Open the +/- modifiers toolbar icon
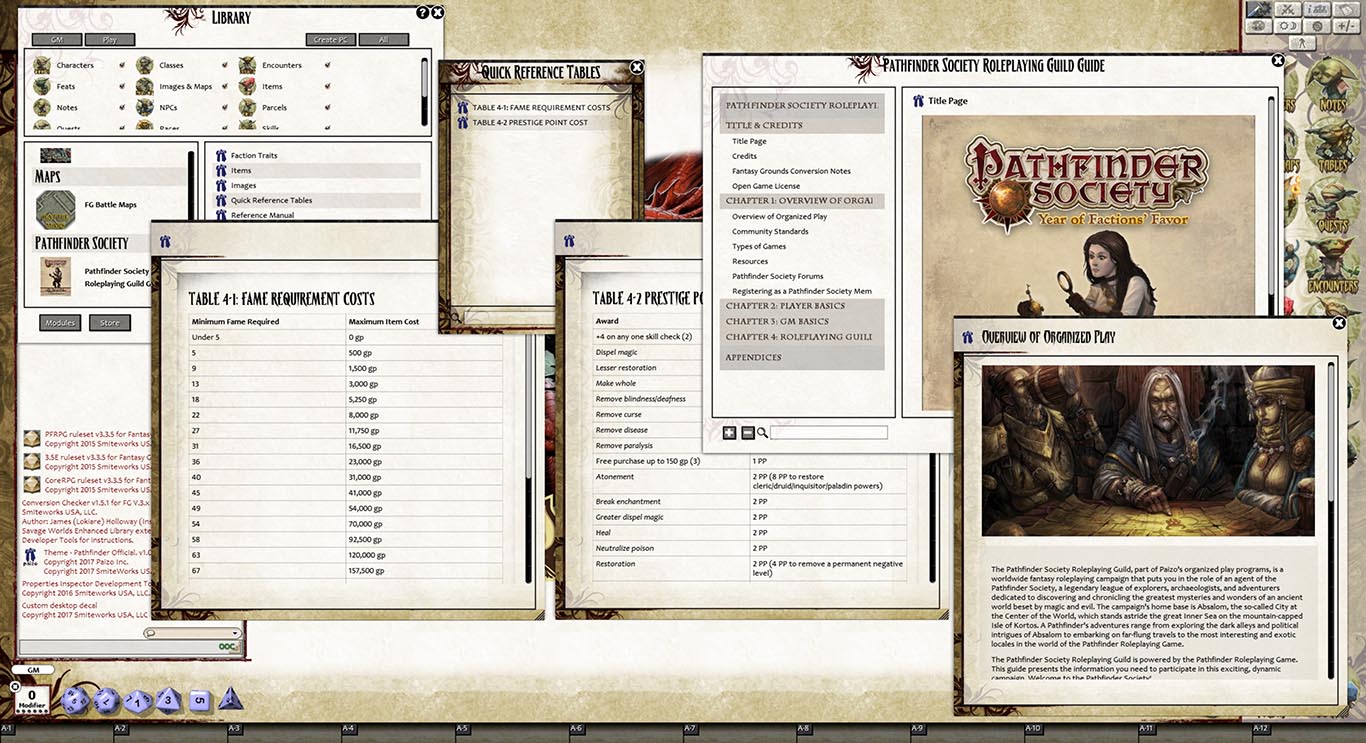The width and height of the screenshot is (1366, 743). click(x=1347, y=27)
